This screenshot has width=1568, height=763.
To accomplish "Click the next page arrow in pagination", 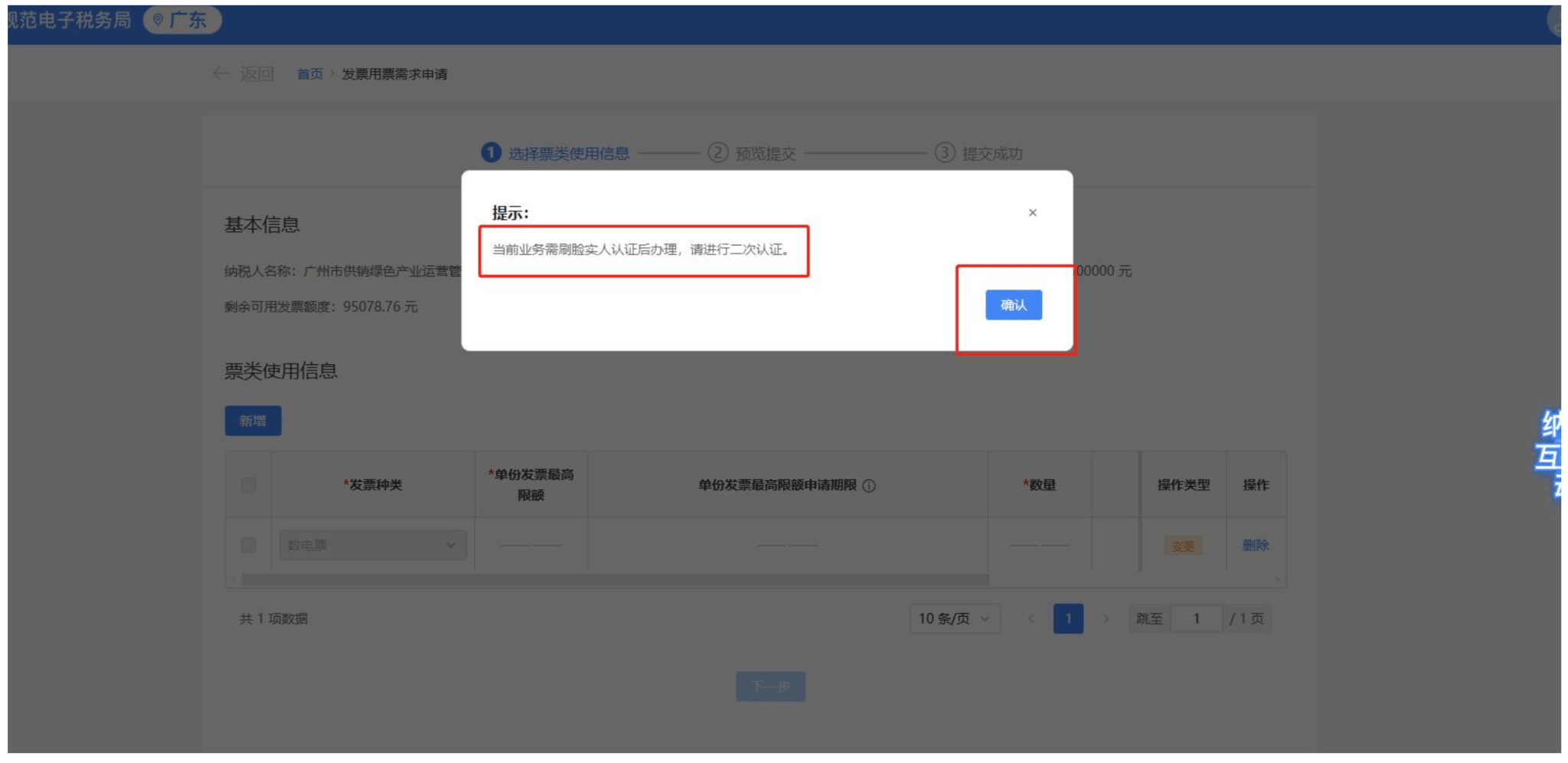I will click(x=1107, y=620).
